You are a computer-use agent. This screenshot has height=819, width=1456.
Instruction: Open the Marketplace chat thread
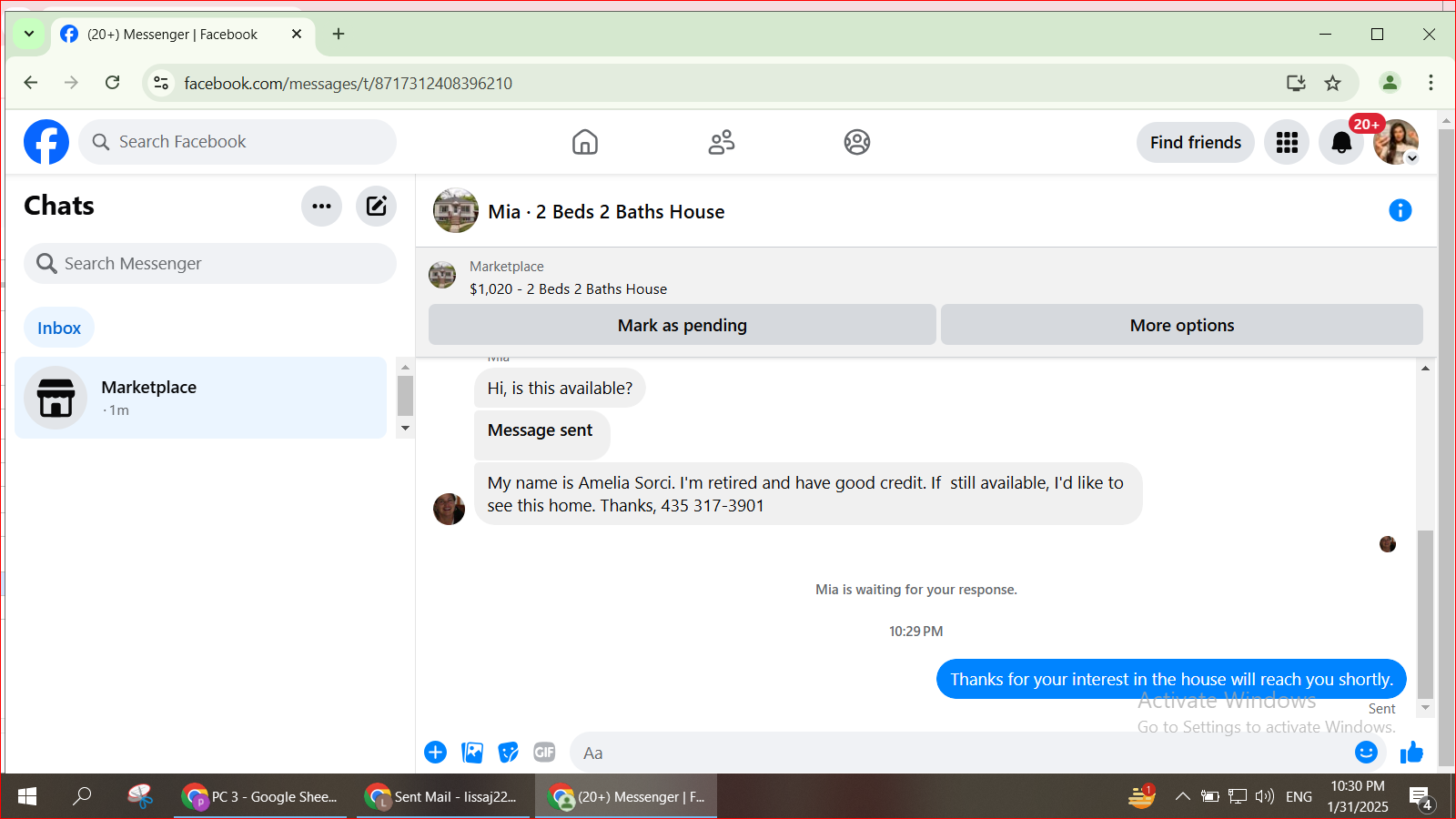coord(201,398)
